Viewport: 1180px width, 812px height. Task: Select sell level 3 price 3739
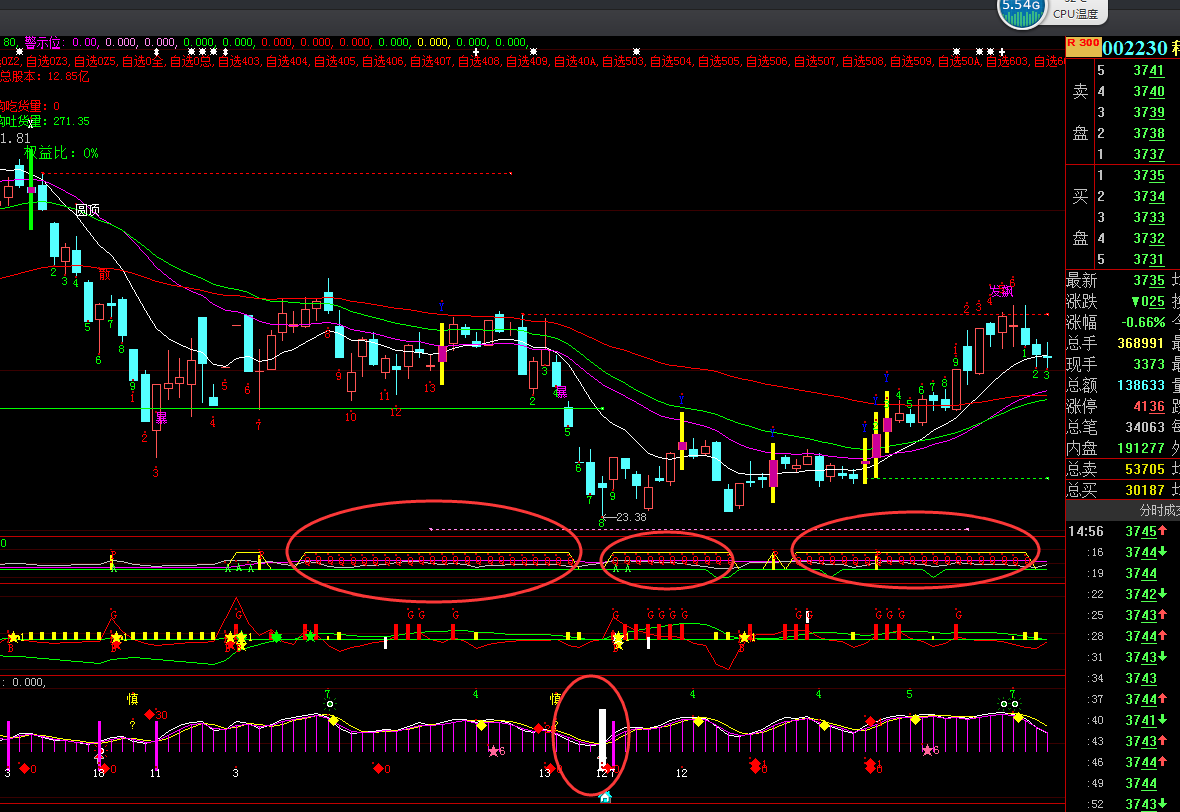(x=1149, y=112)
